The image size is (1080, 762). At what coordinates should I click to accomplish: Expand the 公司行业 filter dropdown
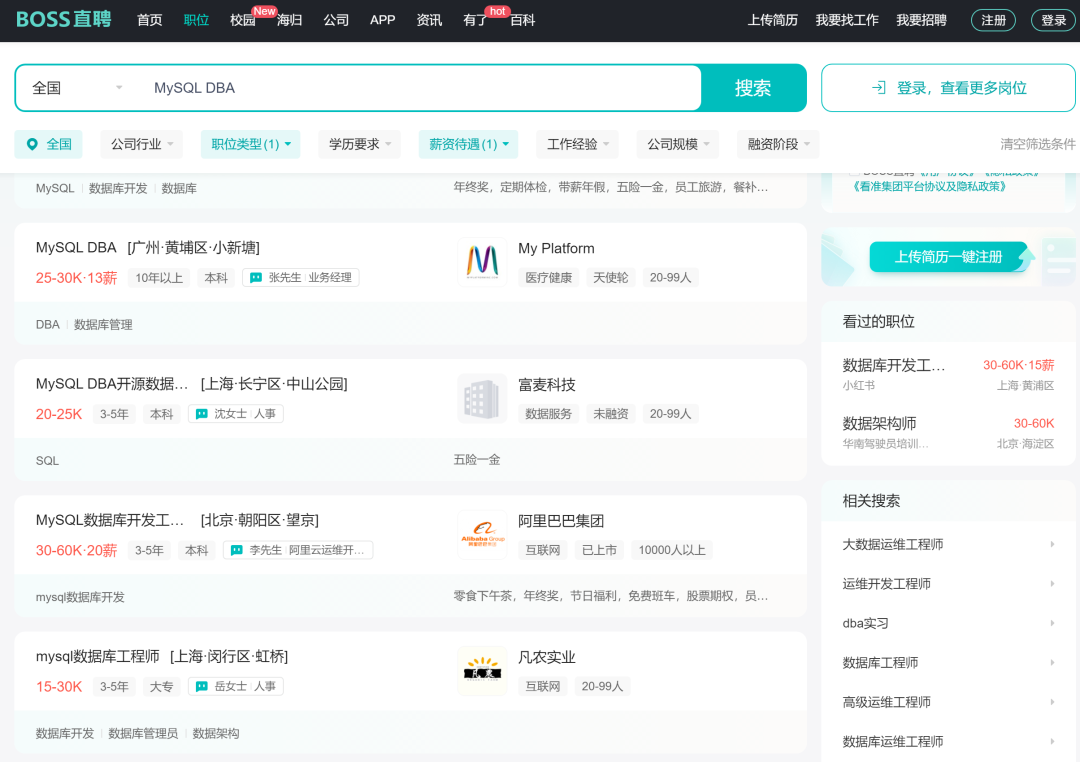142,144
